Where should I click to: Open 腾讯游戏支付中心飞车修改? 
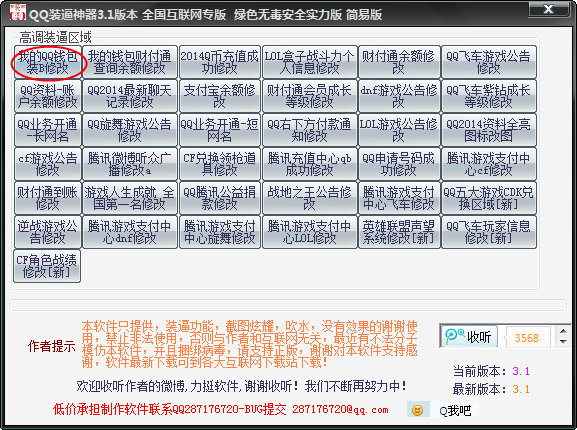click(x=399, y=198)
